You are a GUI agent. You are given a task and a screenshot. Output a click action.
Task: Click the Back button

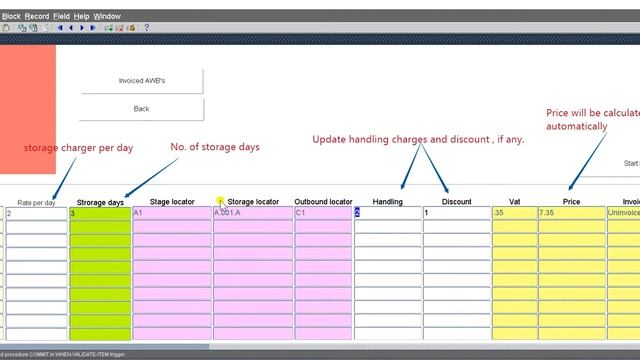coord(142,109)
